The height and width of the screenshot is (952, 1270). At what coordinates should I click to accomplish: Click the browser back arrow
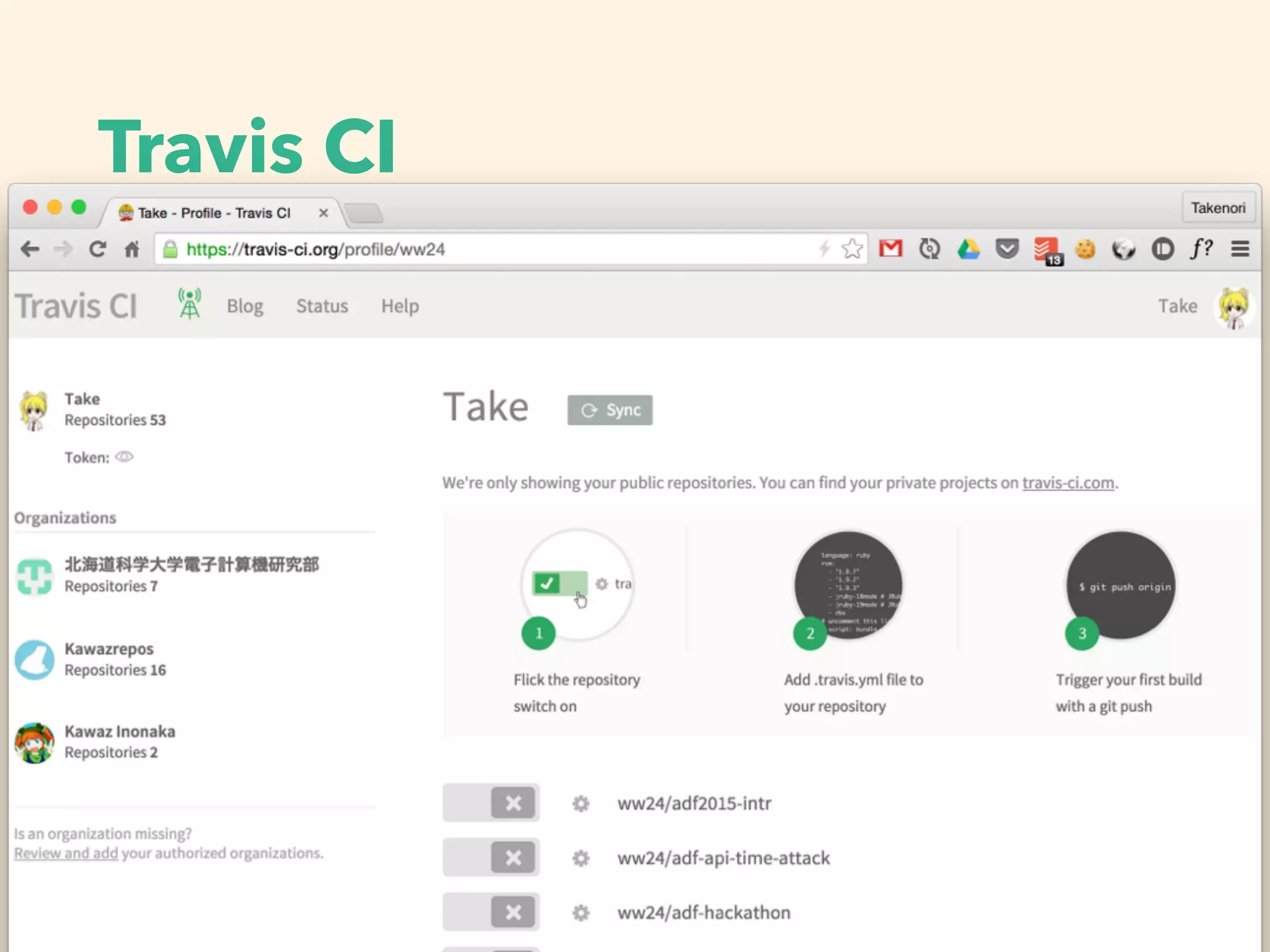point(30,250)
